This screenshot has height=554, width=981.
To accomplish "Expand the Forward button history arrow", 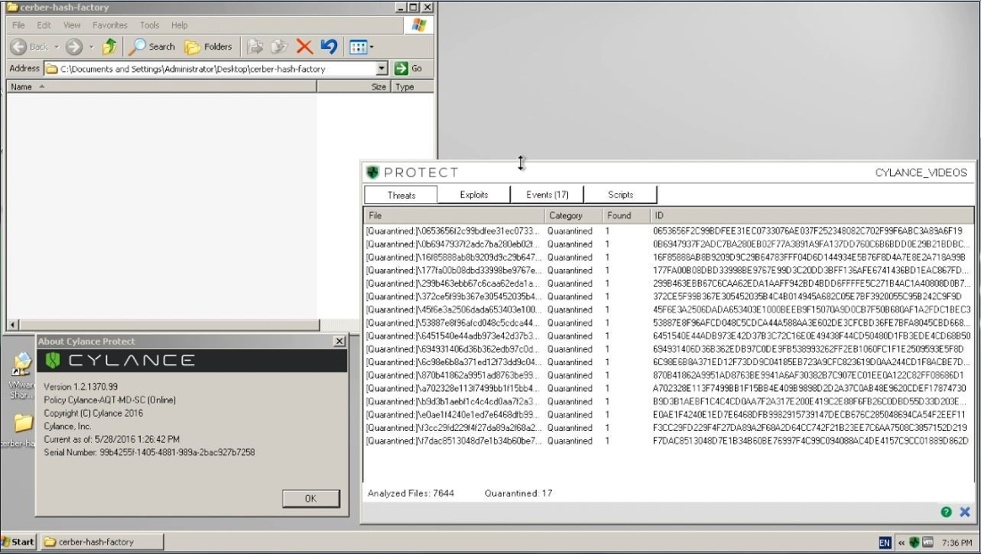I will [91, 47].
